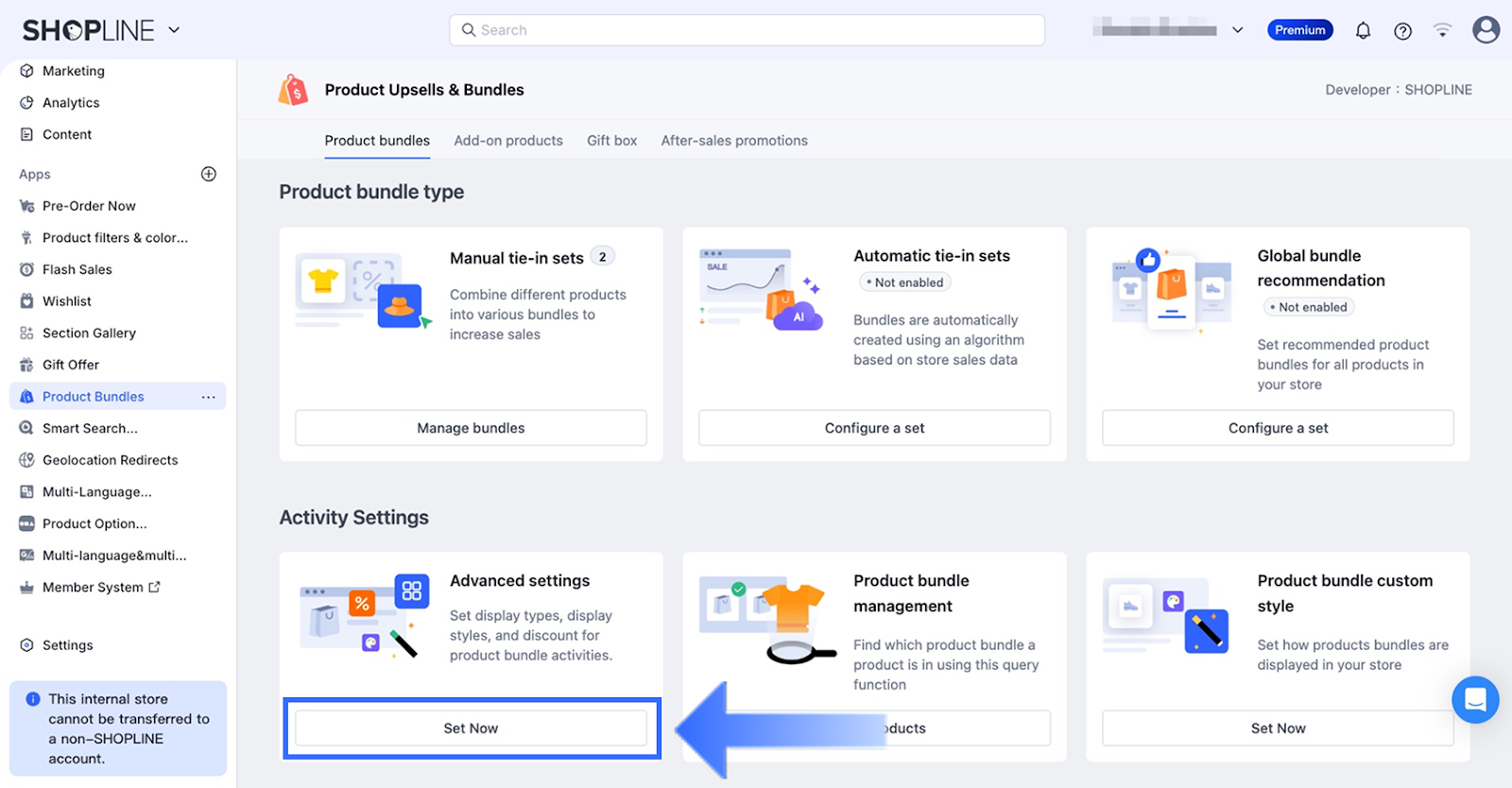
Task: Add an app with the plus icon
Action: pyautogui.click(x=209, y=174)
